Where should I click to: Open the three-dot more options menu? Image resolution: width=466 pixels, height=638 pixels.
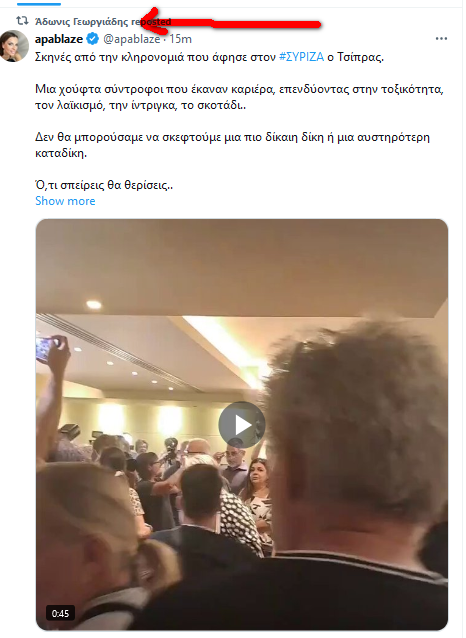tap(441, 39)
